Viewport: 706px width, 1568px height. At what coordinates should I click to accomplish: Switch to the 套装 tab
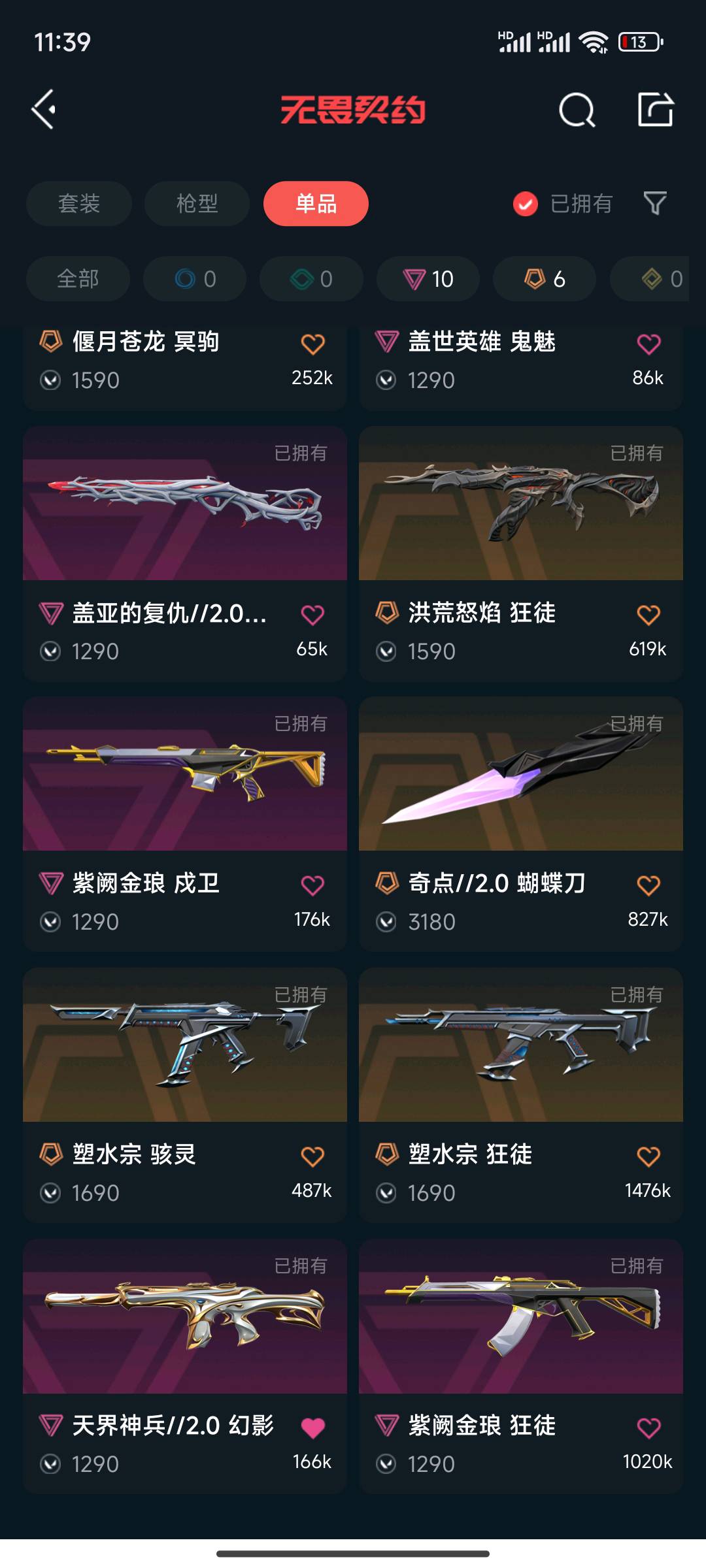79,204
